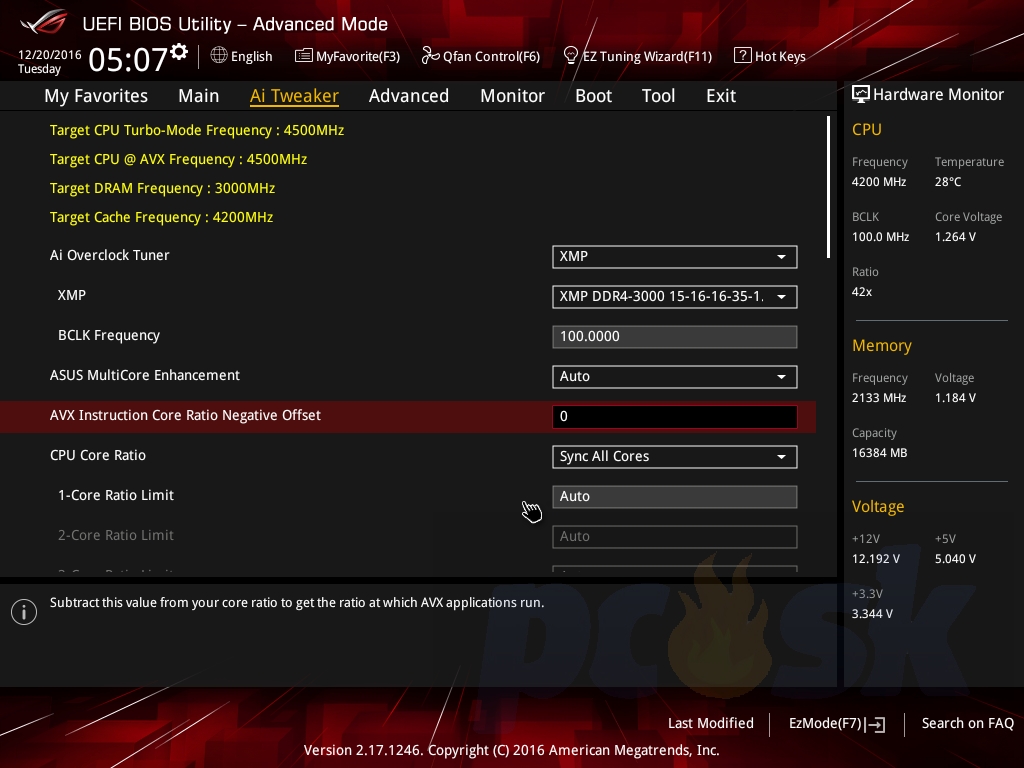Viewport: 1024px width, 768px height.
Task: Click the Hot Keys question mark icon
Action: 743,56
